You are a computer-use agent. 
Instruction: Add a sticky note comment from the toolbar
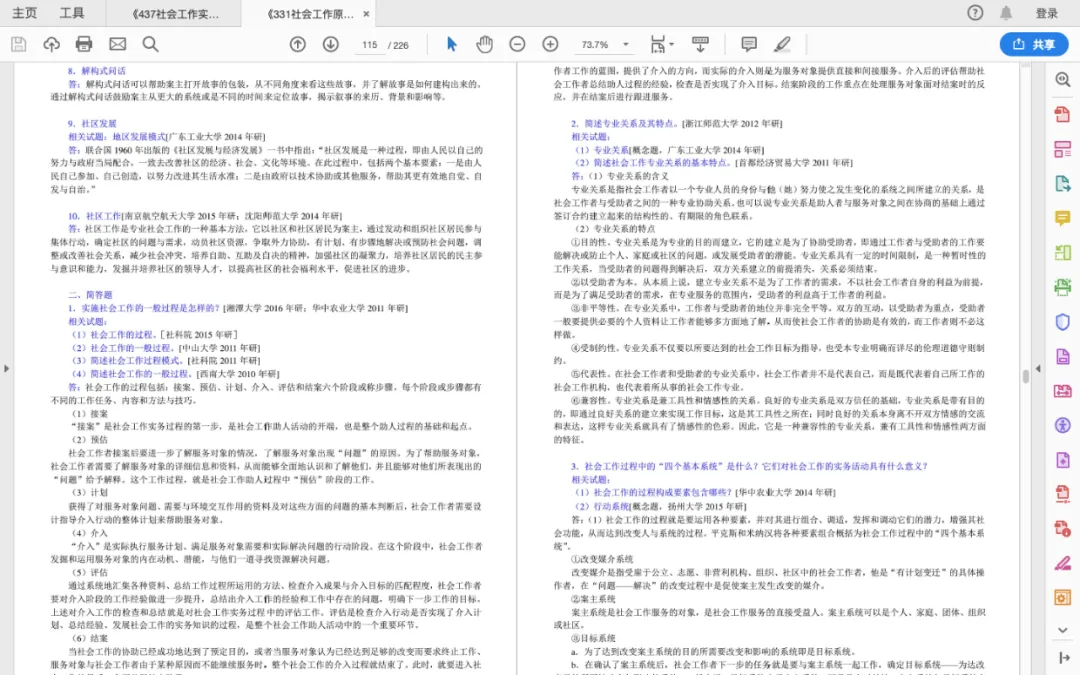(x=749, y=45)
